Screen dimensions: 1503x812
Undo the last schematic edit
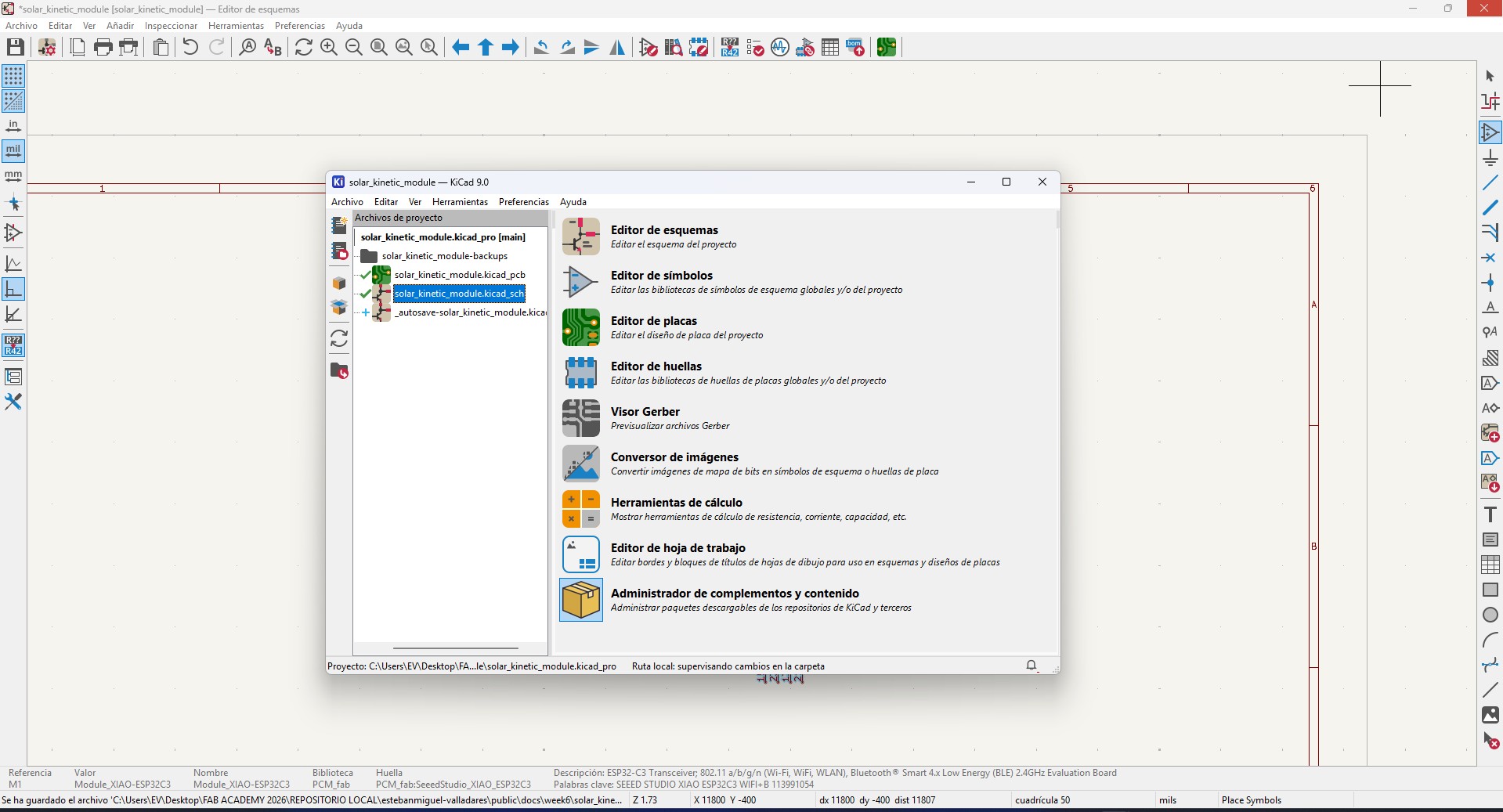tap(190, 47)
